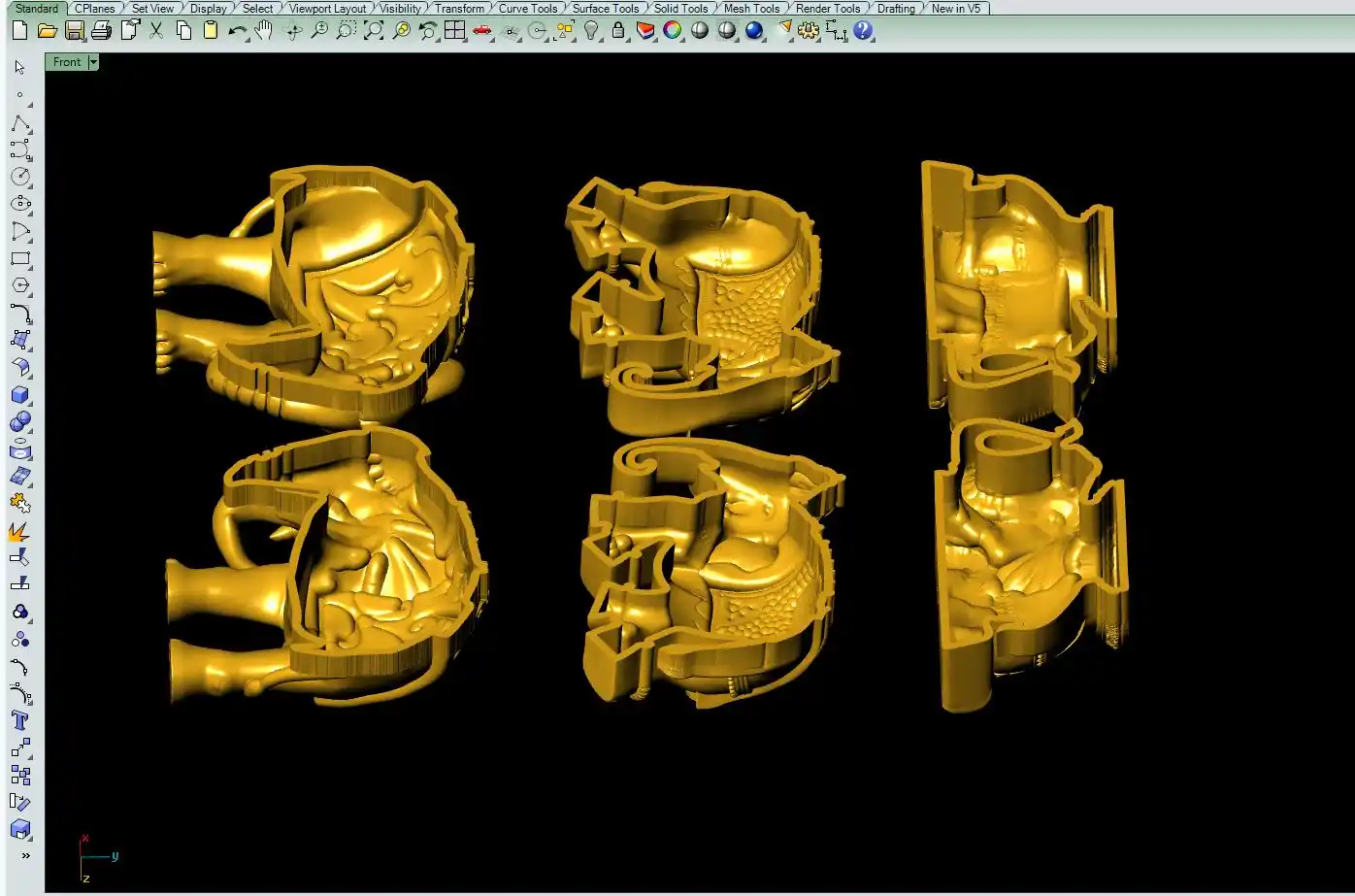1355x896 pixels.
Task: Open the Surface Tools tab
Action: (x=605, y=8)
